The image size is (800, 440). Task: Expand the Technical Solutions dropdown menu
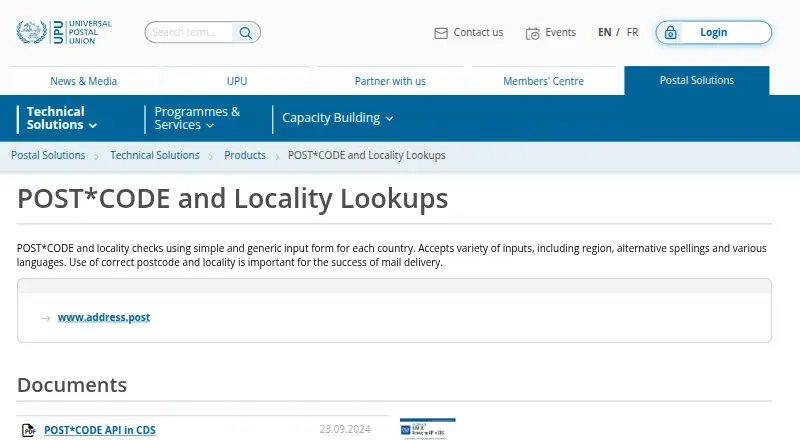(62, 118)
